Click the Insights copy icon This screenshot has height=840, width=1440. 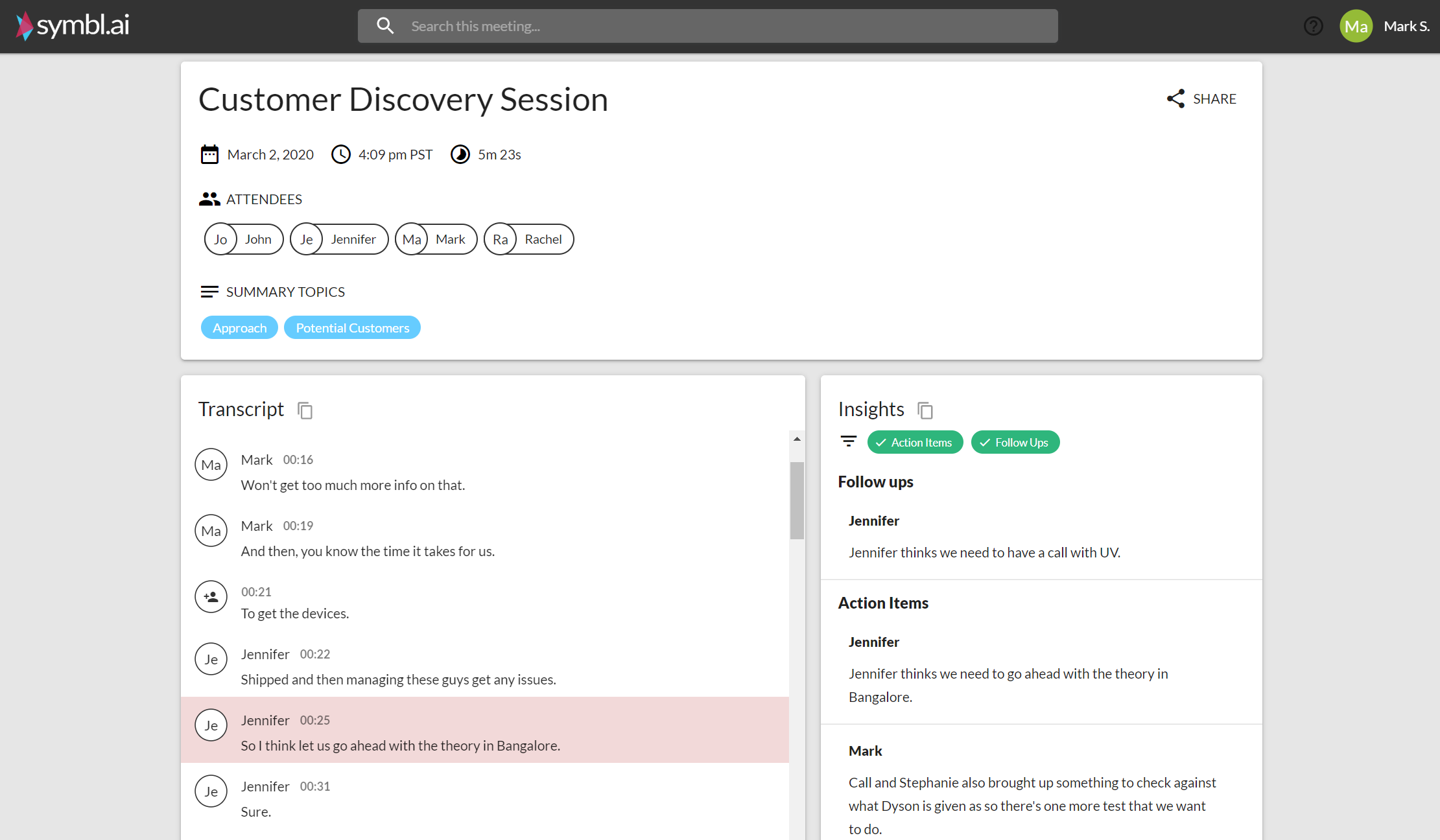(924, 410)
